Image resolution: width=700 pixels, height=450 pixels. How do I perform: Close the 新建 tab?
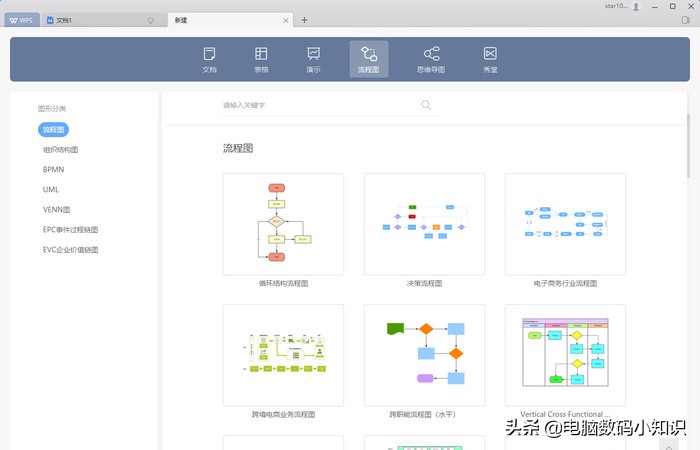pyautogui.click(x=286, y=20)
